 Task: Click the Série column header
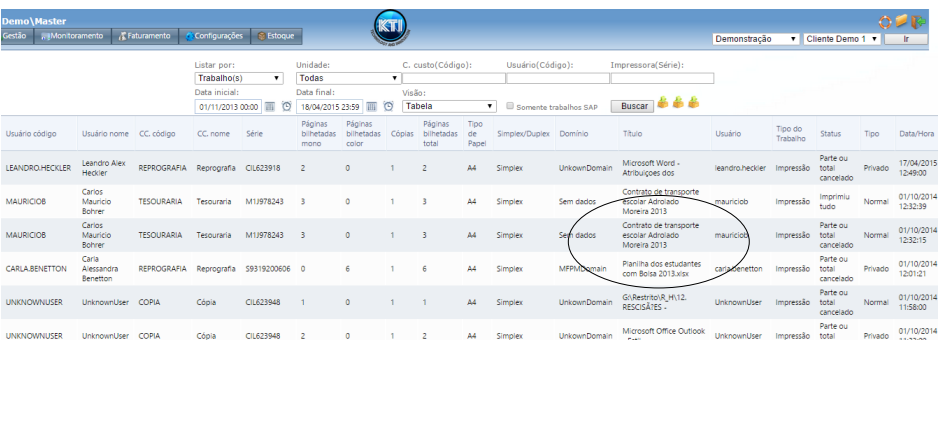pos(254,134)
